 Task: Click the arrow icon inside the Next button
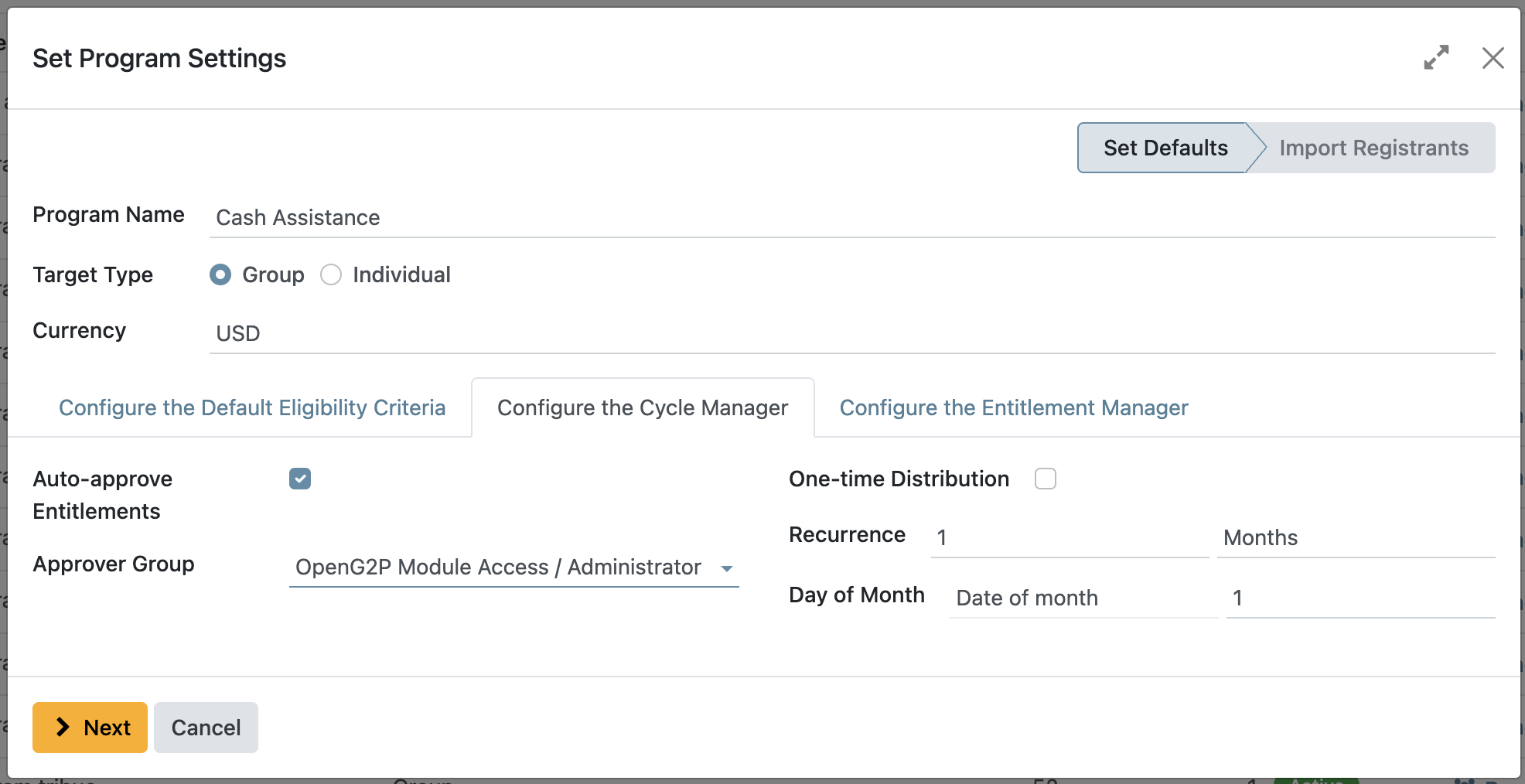pyautogui.click(x=61, y=727)
